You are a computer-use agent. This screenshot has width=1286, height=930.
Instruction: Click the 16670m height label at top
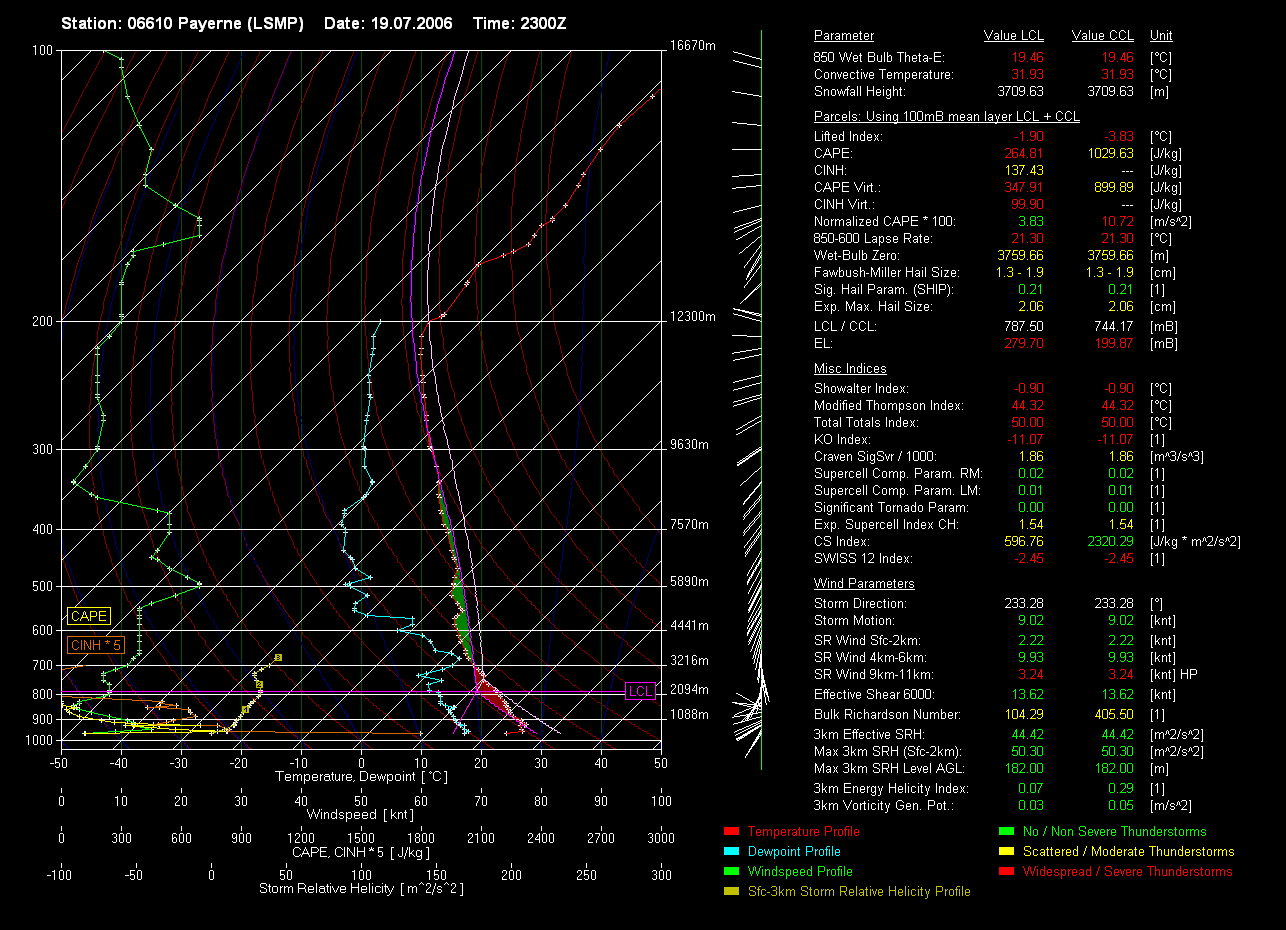[x=692, y=46]
